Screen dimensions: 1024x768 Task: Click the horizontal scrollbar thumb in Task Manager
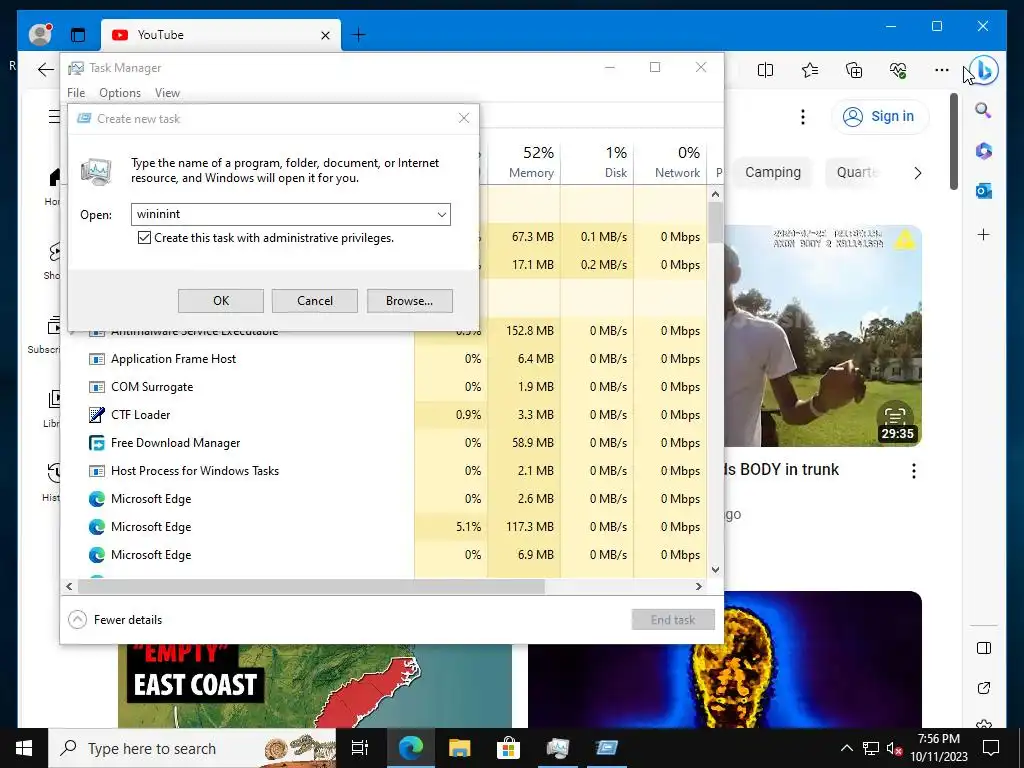click(311, 586)
